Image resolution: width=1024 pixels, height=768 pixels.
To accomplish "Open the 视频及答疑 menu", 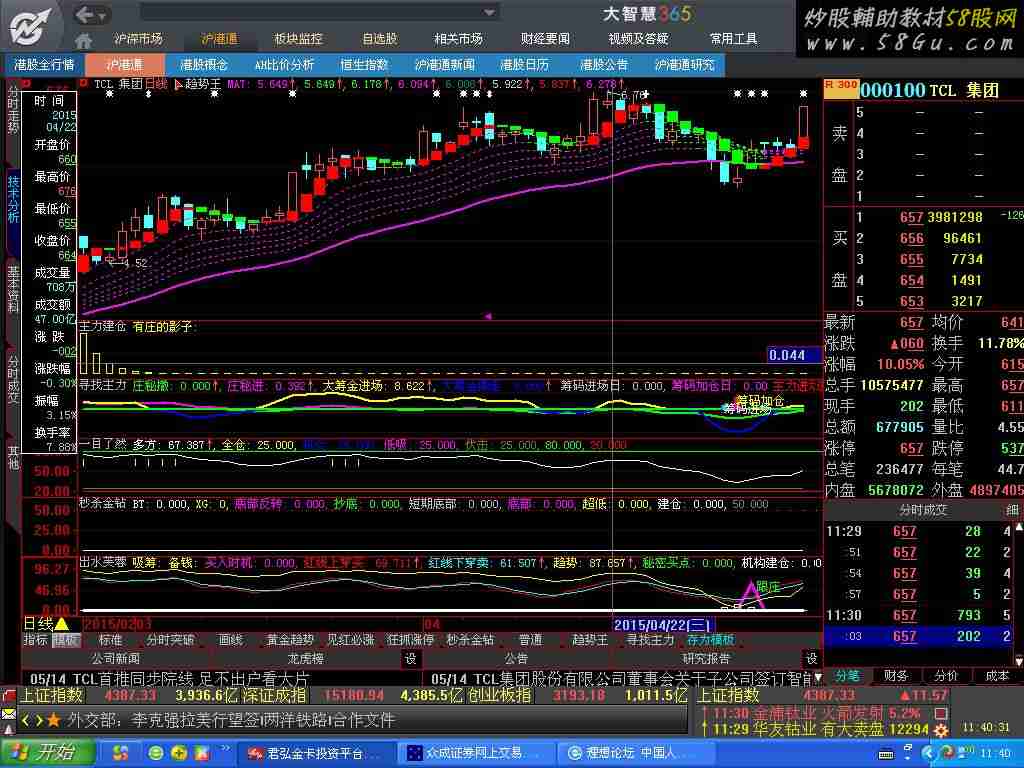I will pos(638,39).
